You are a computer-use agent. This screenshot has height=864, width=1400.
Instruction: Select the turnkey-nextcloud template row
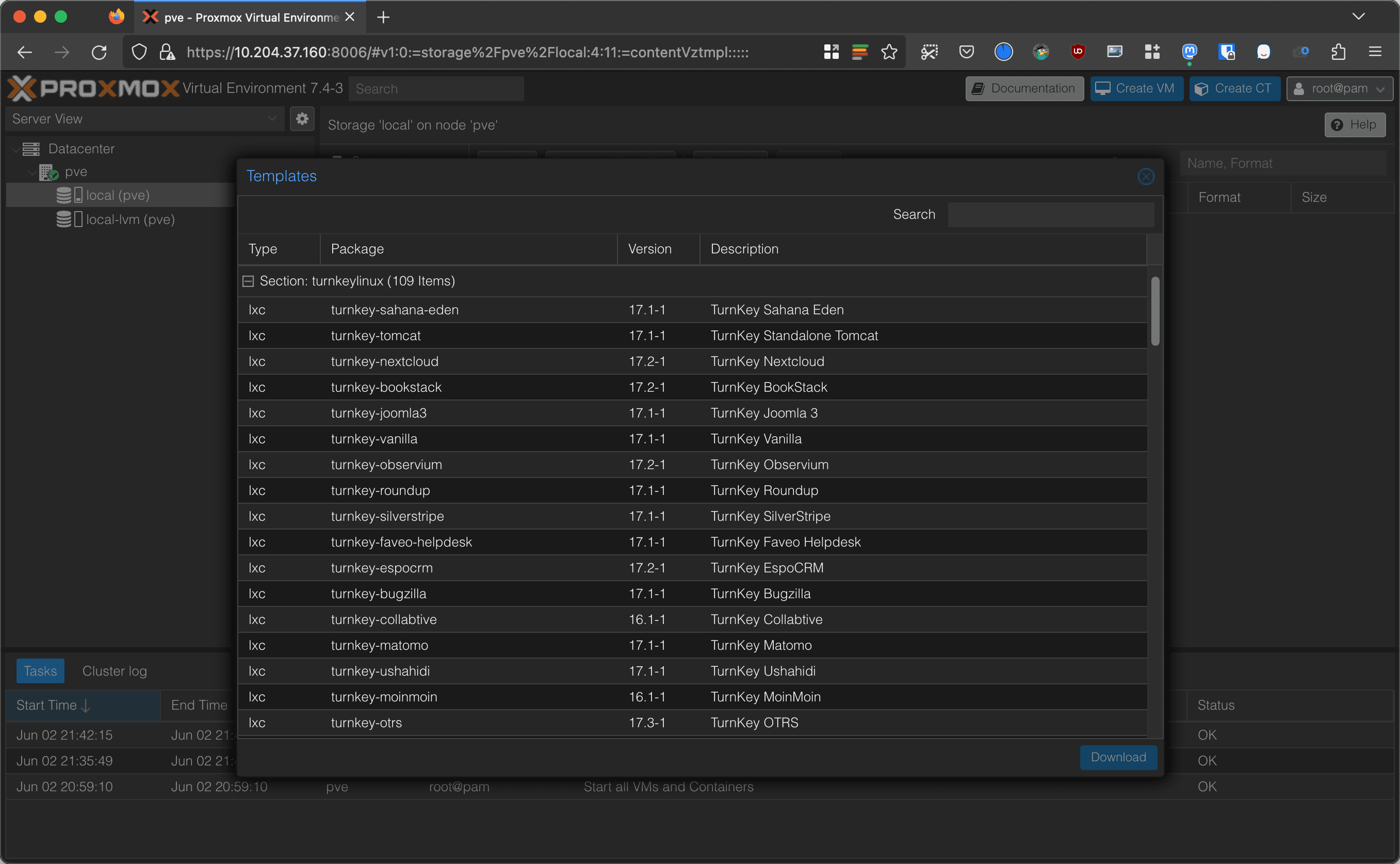[692, 361]
